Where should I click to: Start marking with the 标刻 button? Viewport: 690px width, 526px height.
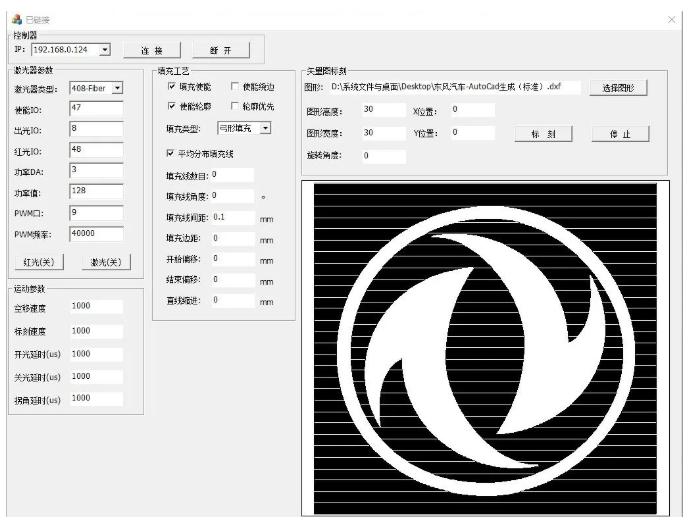(x=543, y=134)
